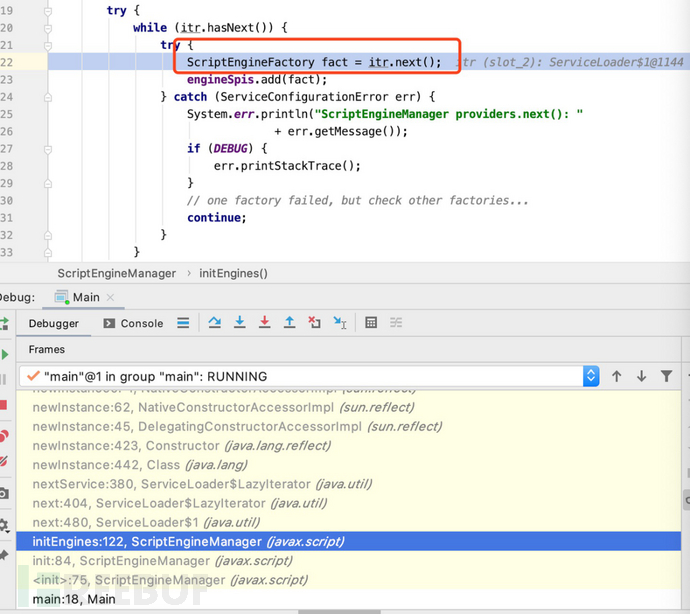Select the frame nextService:380, ServiceLoader$LazyIterator

[x=349, y=484]
